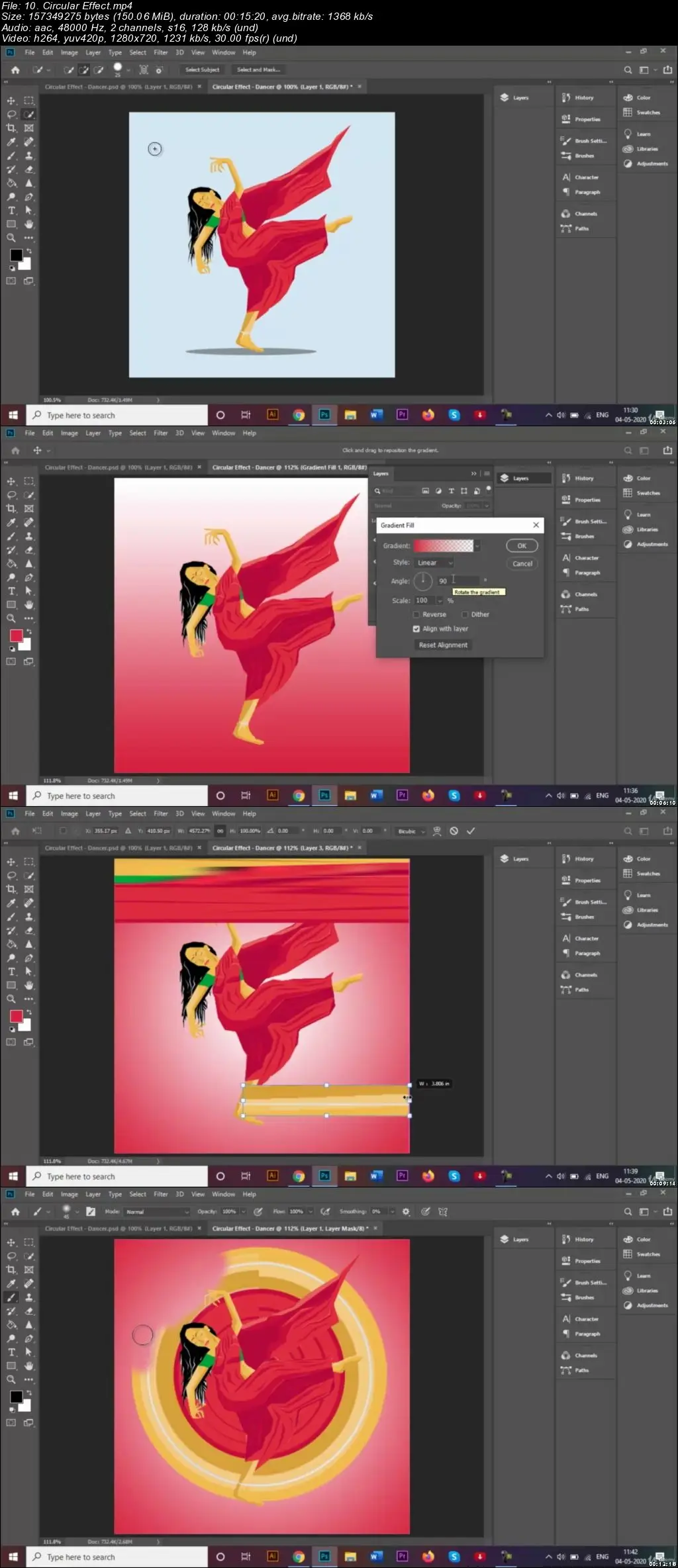Viewport: 678px width, 1568px height.
Task: Open the Brush Settings panel in the Gradient Fill frame
Action: [x=583, y=522]
